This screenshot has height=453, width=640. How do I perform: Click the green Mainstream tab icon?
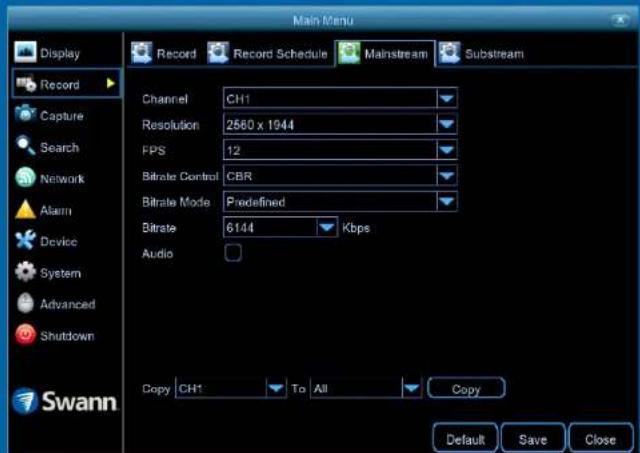tap(349, 53)
